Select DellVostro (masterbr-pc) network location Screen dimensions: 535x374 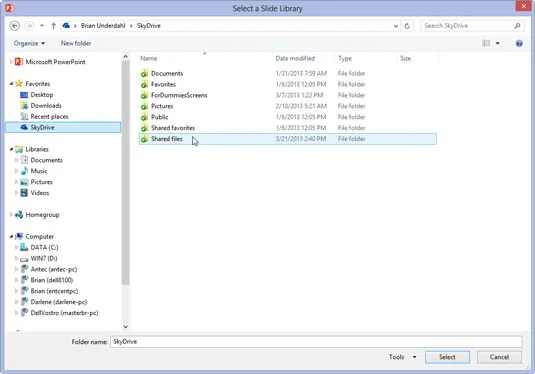pyautogui.click(x=64, y=313)
